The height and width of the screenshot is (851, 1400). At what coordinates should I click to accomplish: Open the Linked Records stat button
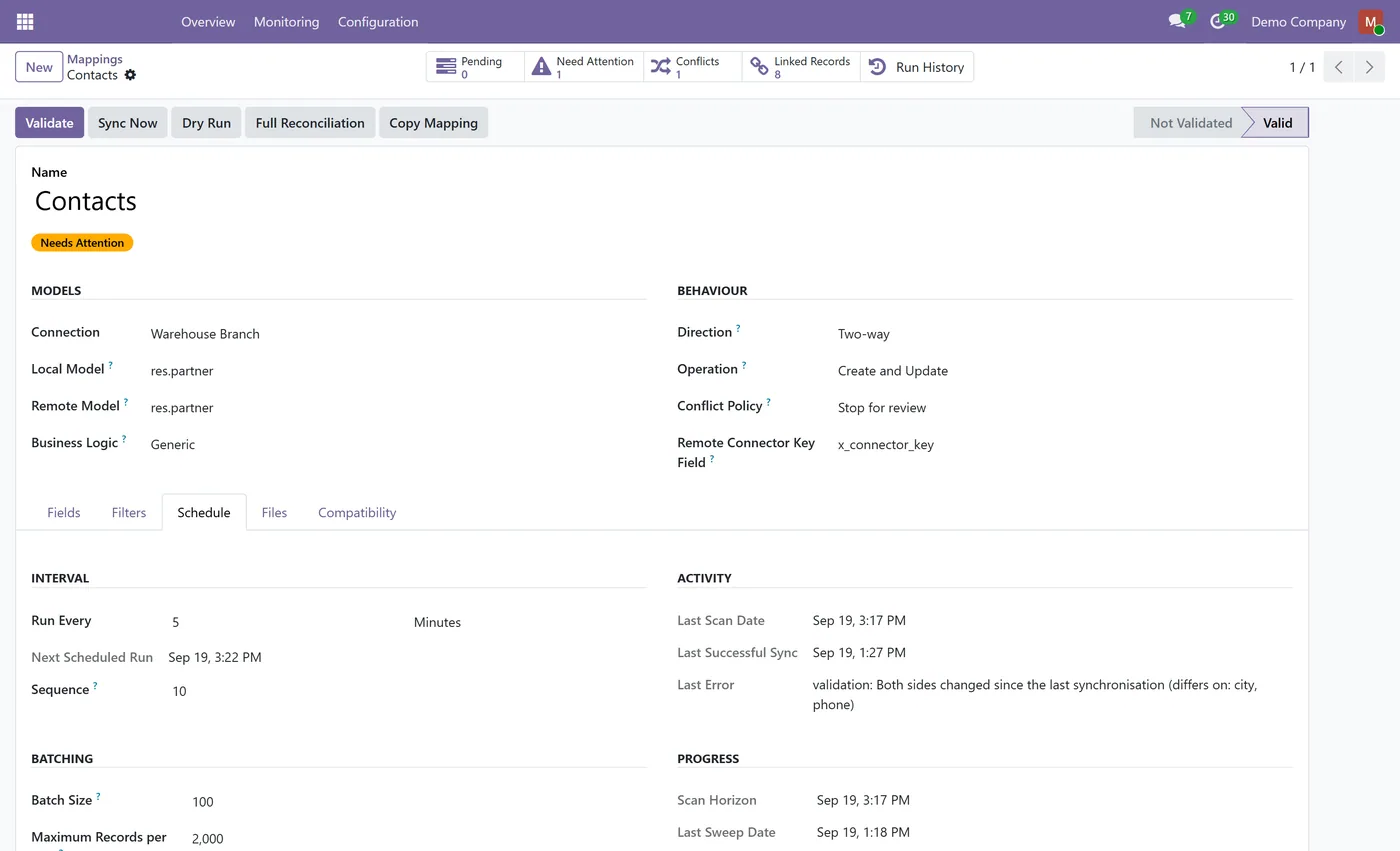click(801, 67)
